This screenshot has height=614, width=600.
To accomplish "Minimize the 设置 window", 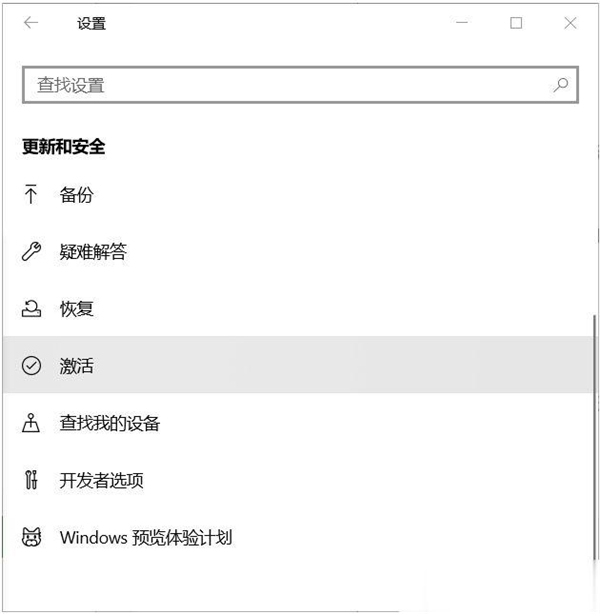I will 462,23.
